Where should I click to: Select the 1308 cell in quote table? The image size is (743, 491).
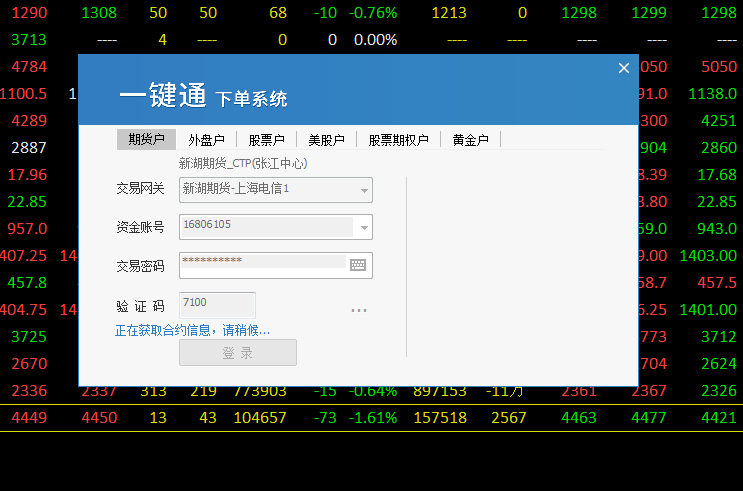pyautogui.click(x=99, y=12)
